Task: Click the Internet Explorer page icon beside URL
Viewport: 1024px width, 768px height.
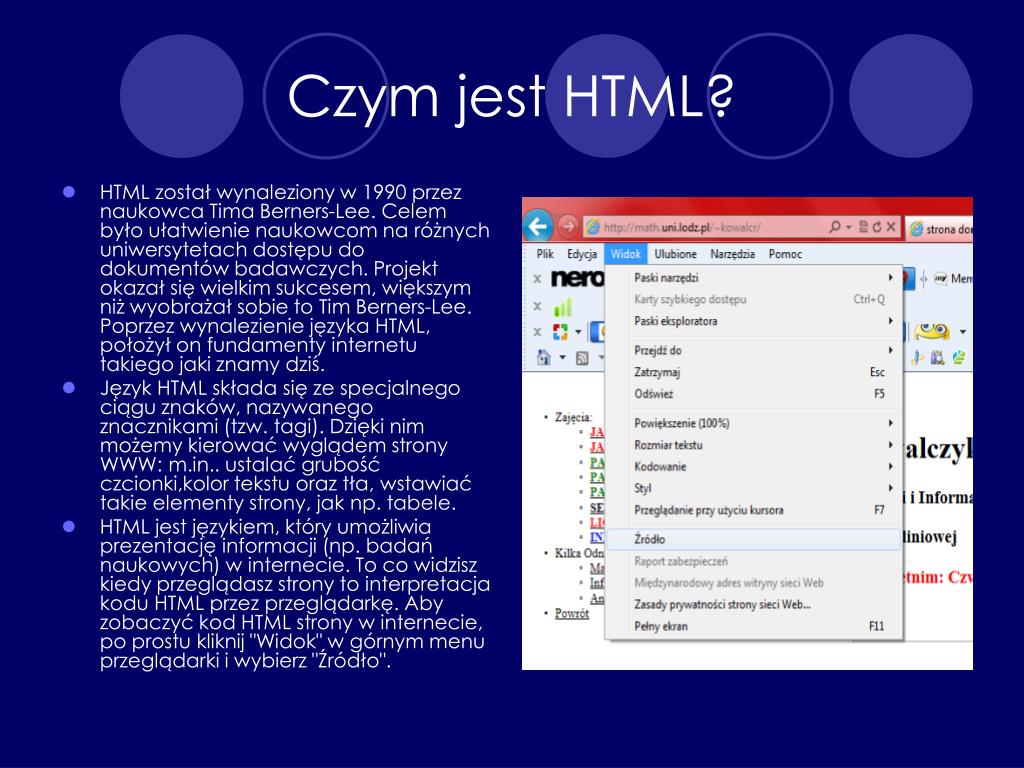Action: [593, 227]
